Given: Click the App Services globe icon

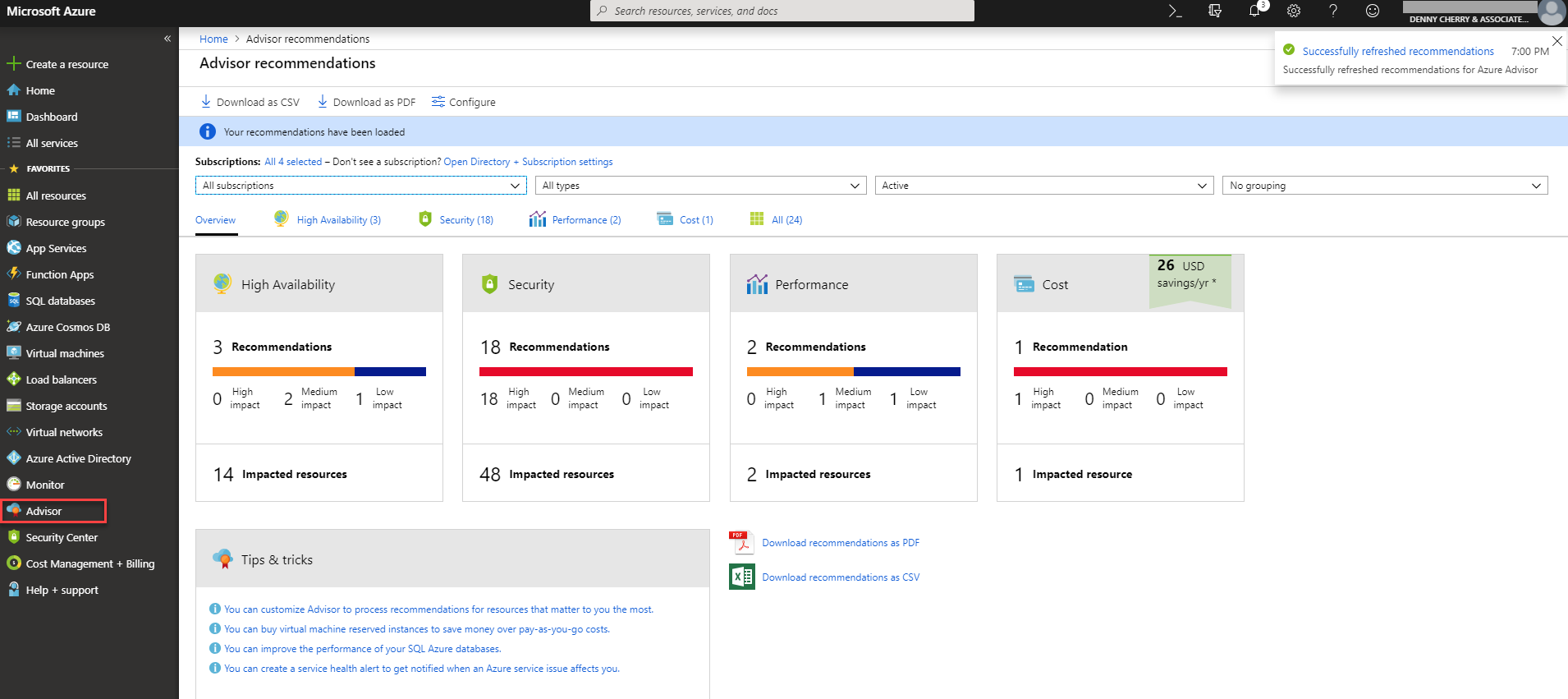Looking at the screenshot, I should click(14, 248).
